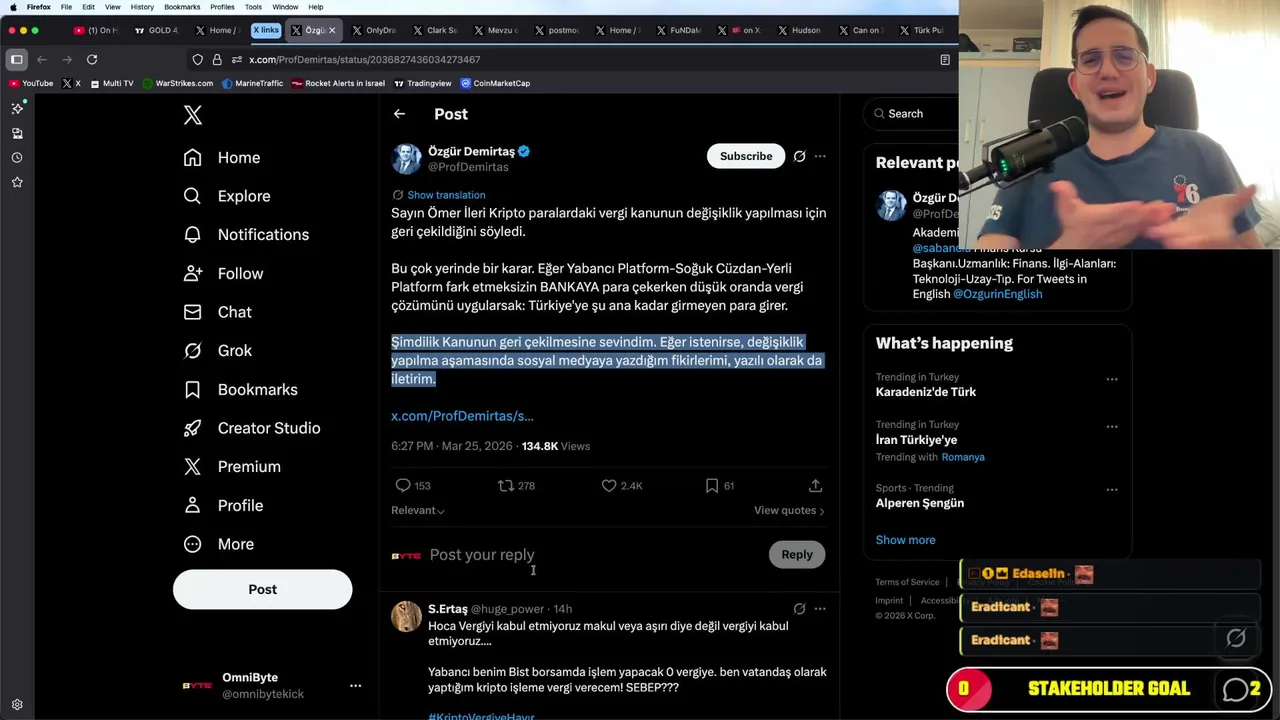
Task: Open the Bookmarks menu in menu bar
Action: (182, 7)
